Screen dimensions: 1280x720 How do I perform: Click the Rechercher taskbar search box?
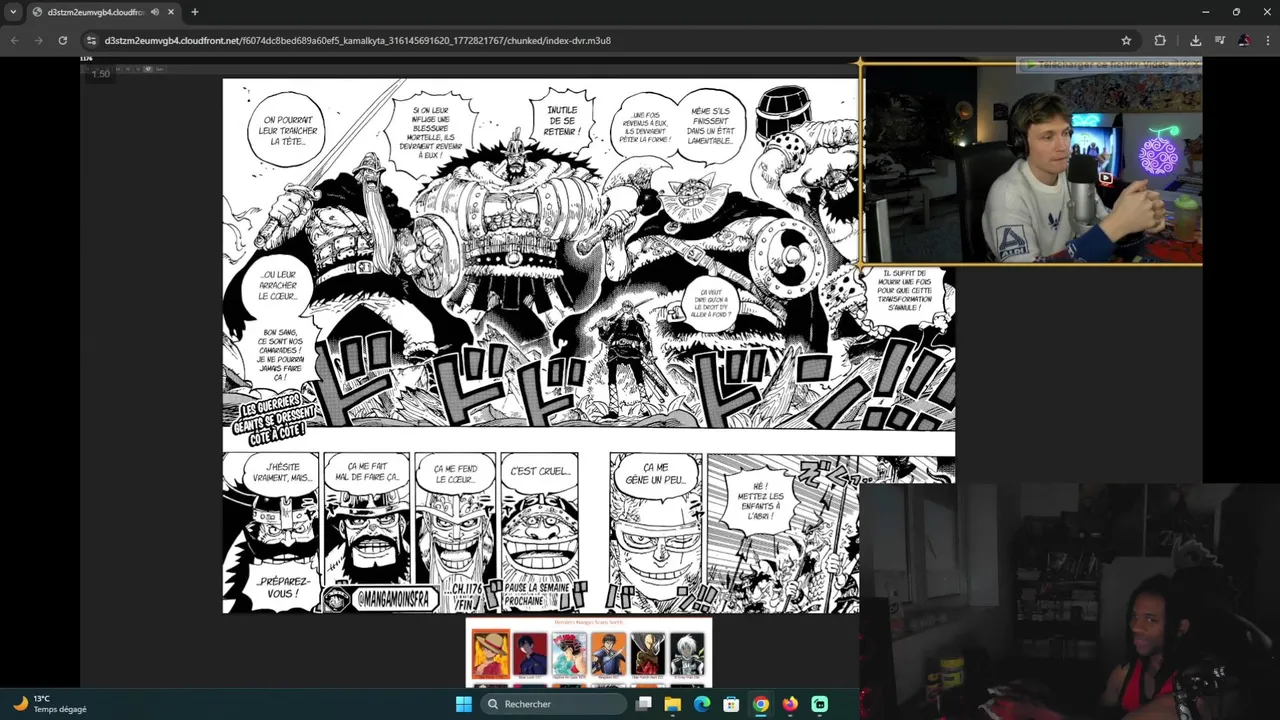point(553,704)
